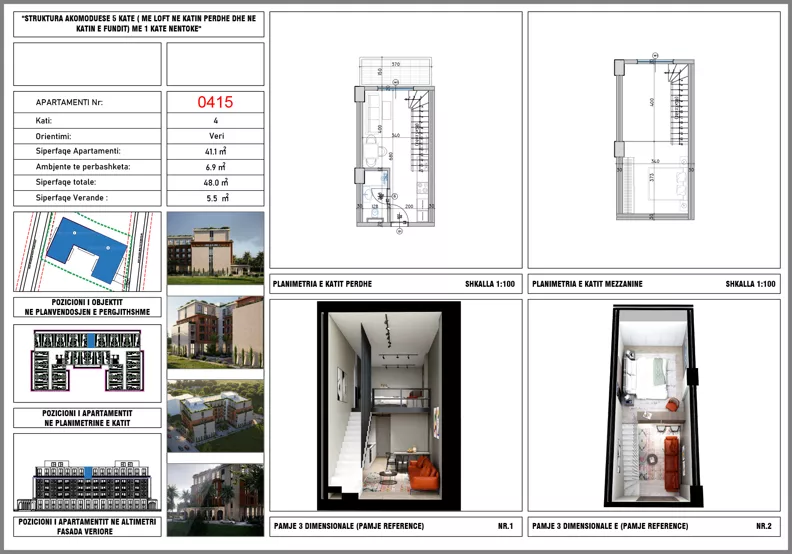Image resolution: width=792 pixels, height=554 pixels.
Task: Click the empty left header box below title
Action: (87, 64)
